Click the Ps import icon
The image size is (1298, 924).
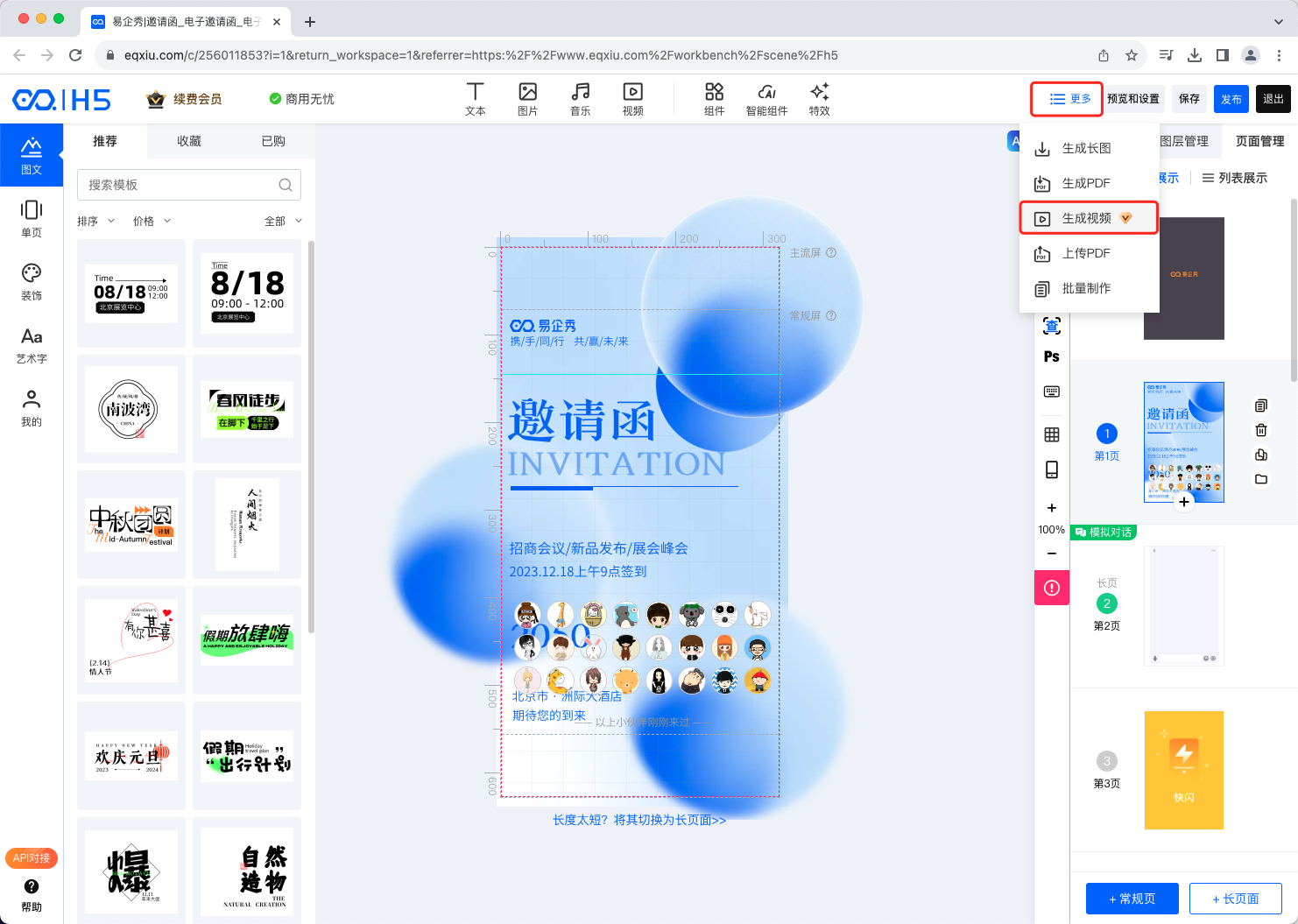[x=1051, y=356]
